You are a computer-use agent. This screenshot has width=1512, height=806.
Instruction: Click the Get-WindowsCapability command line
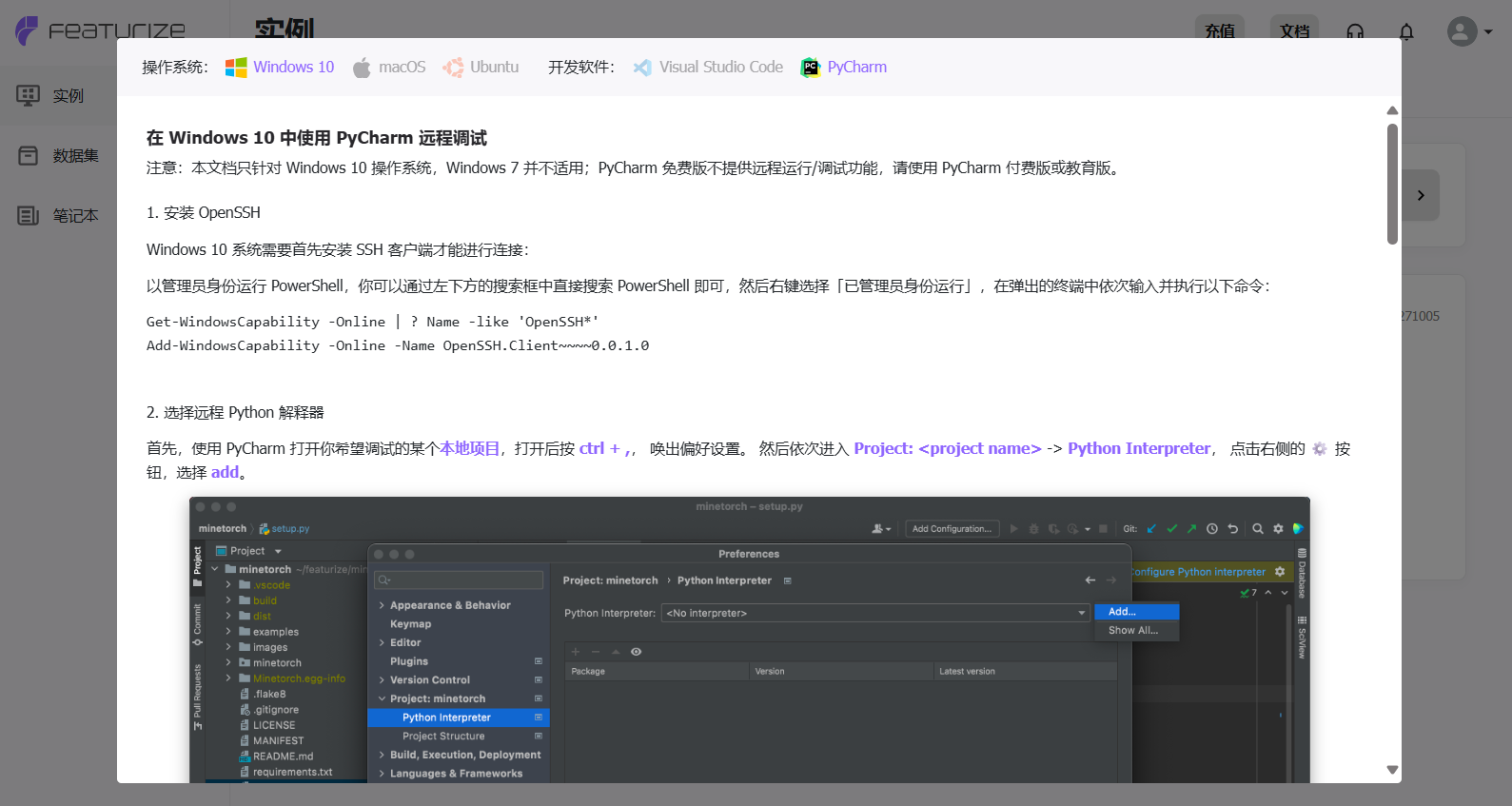[373, 322]
